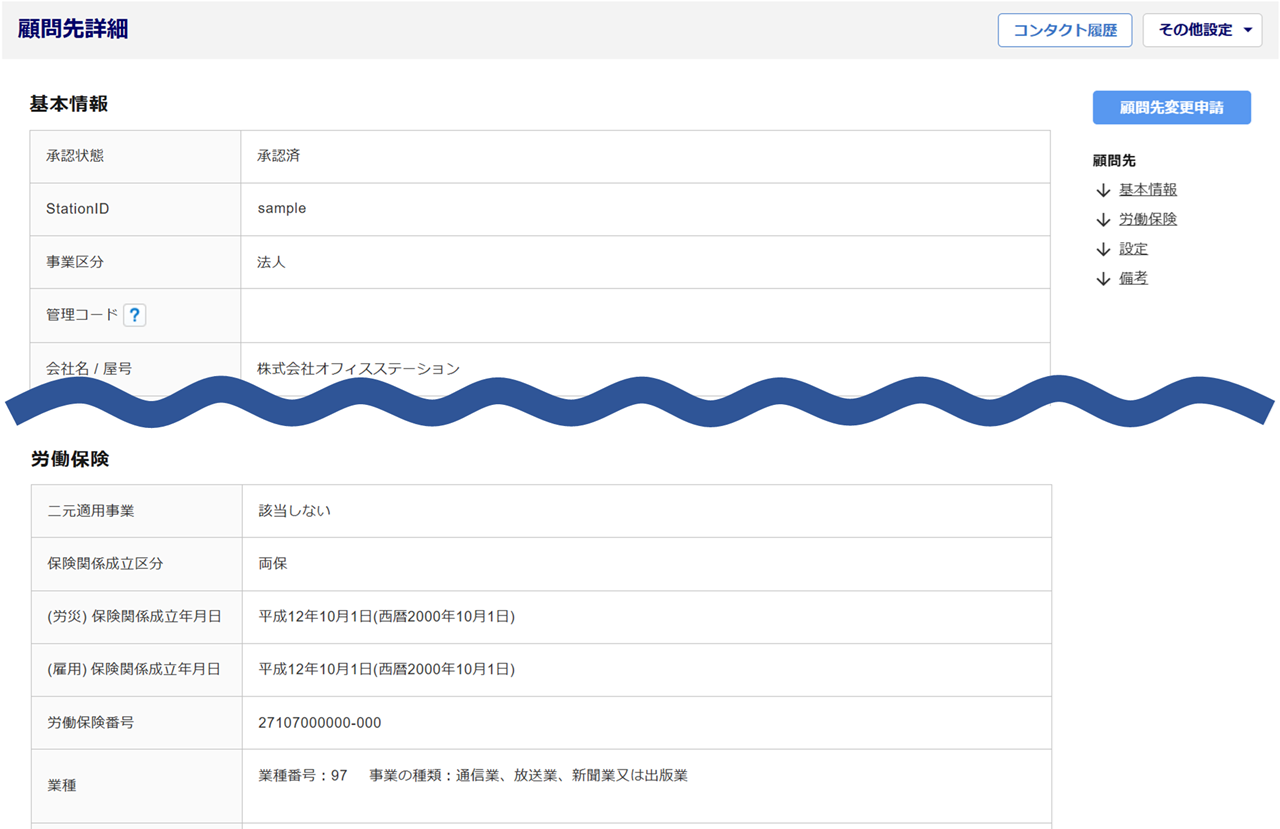
Task: Click the down arrow beside 設定 link
Action: tap(1103, 249)
